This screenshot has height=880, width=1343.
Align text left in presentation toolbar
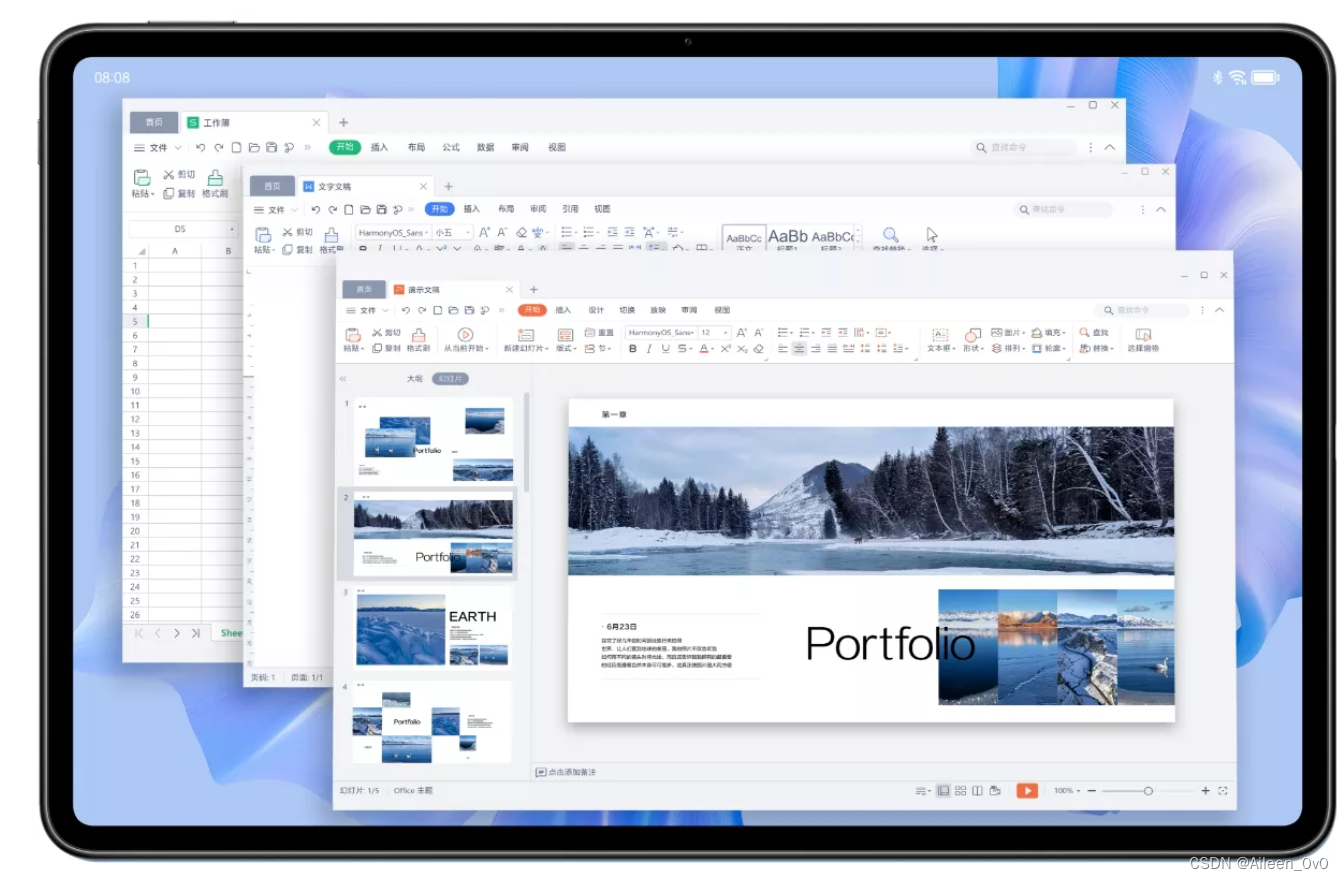click(x=783, y=349)
